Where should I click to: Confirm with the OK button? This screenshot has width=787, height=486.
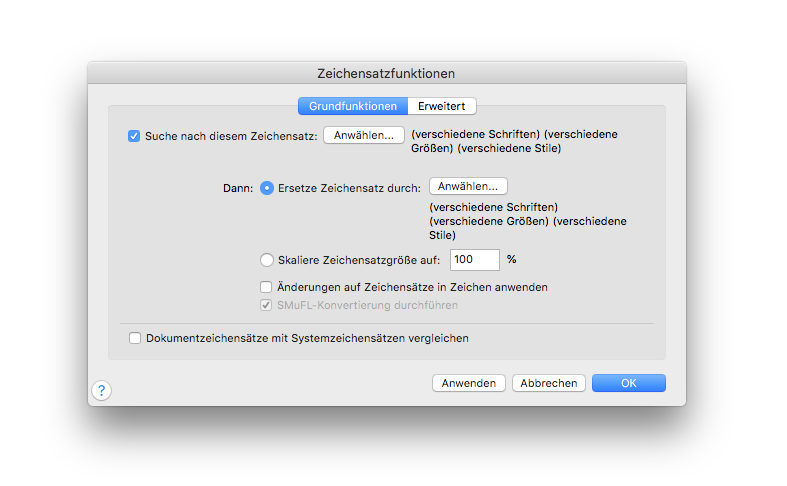pyautogui.click(x=629, y=383)
